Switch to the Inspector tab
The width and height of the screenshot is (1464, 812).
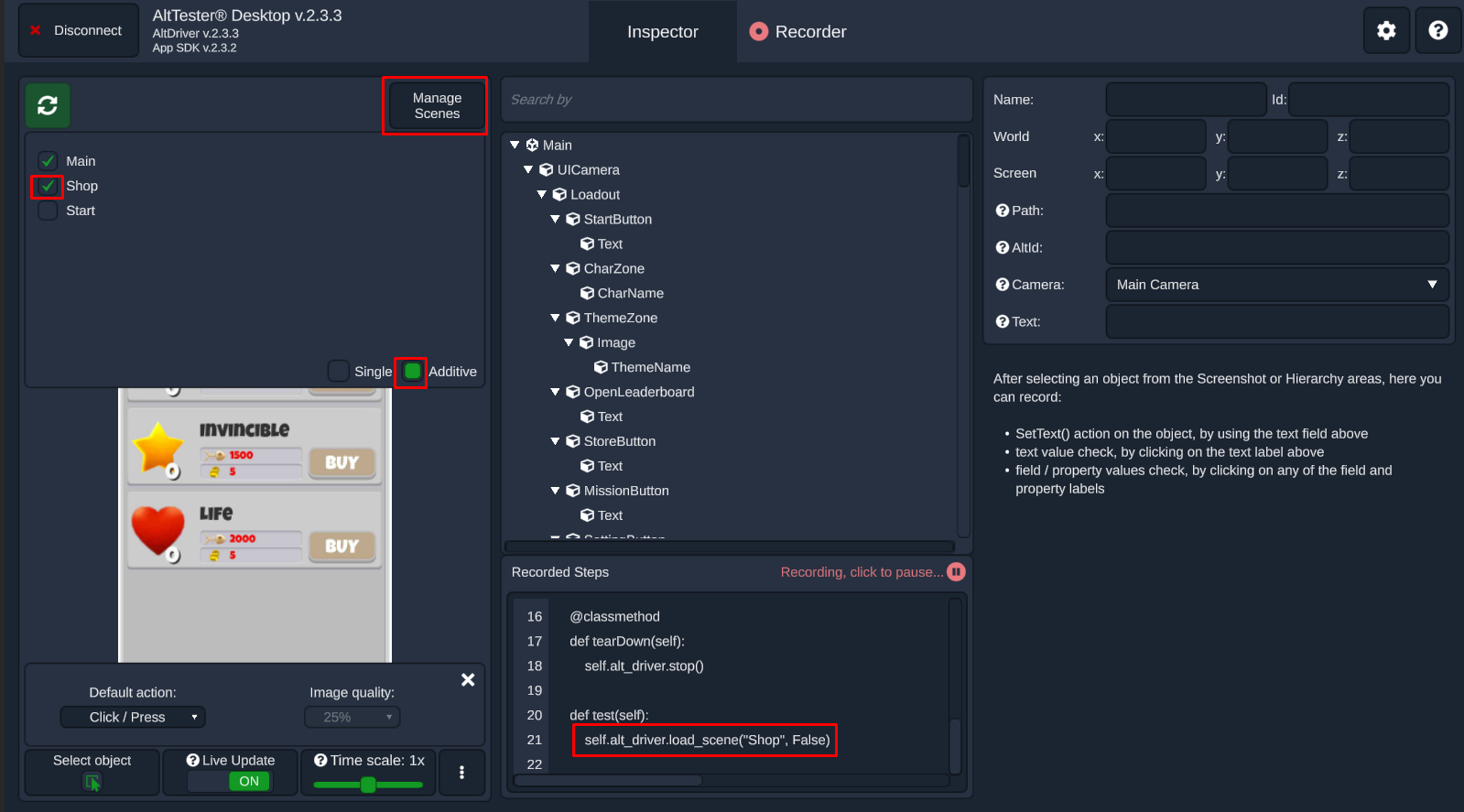coord(663,32)
